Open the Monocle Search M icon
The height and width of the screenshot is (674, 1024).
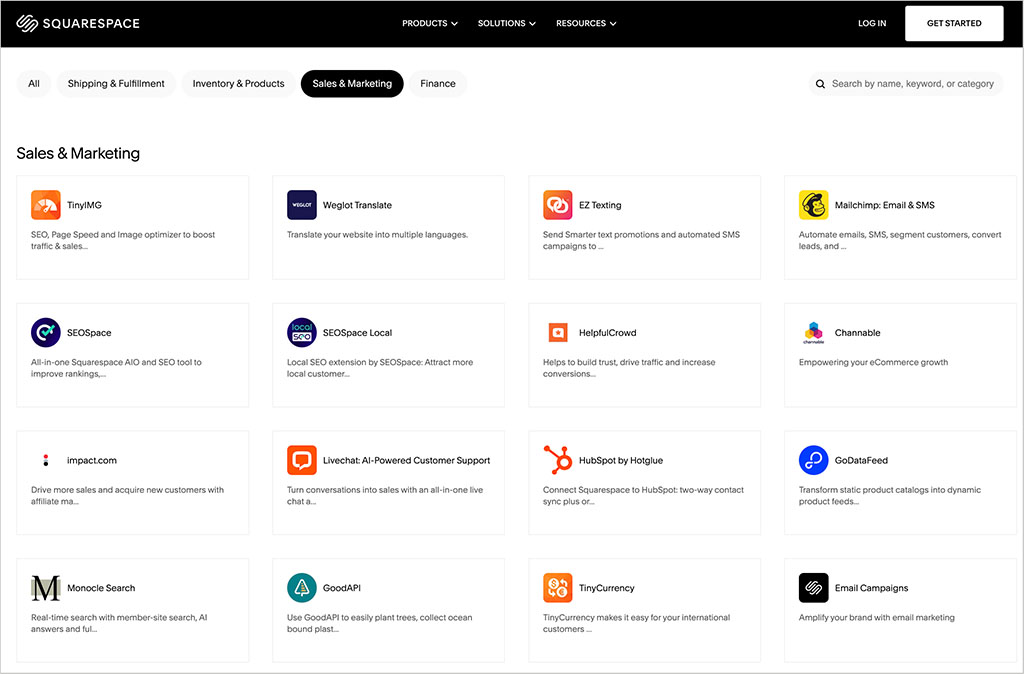click(x=46, y=588)
